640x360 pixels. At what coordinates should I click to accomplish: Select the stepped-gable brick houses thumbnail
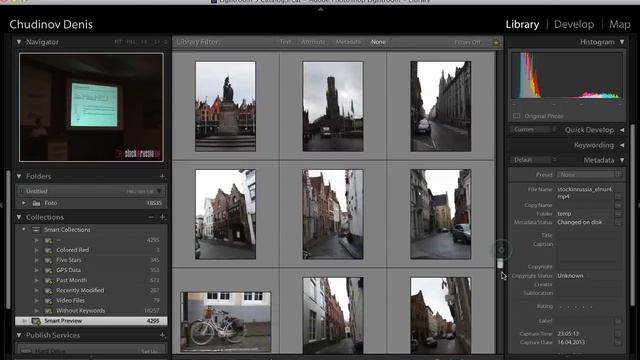(225, 214)
